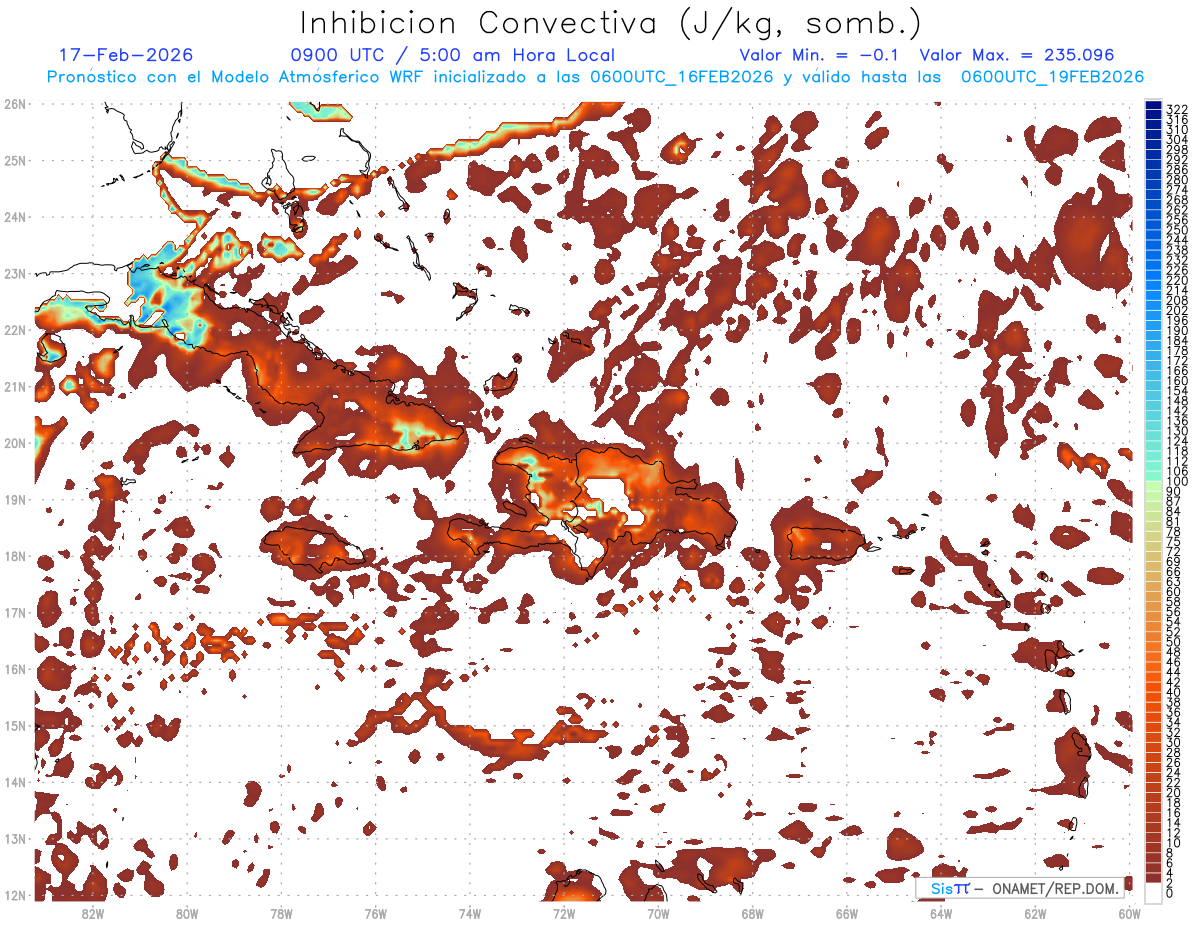
Task: Click the "Valor Min. = -0.1" readout
Action: 820,55
